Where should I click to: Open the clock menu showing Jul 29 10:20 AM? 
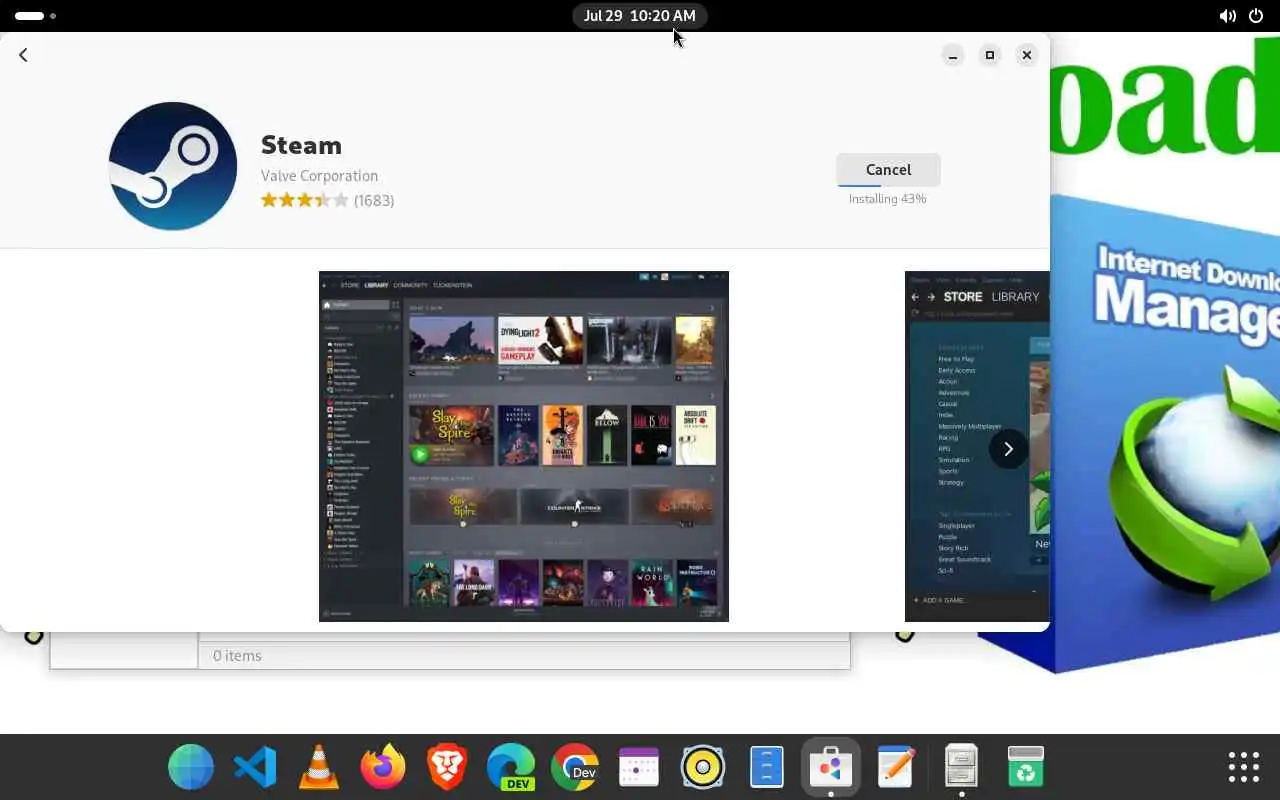click(x=640, y=16)
